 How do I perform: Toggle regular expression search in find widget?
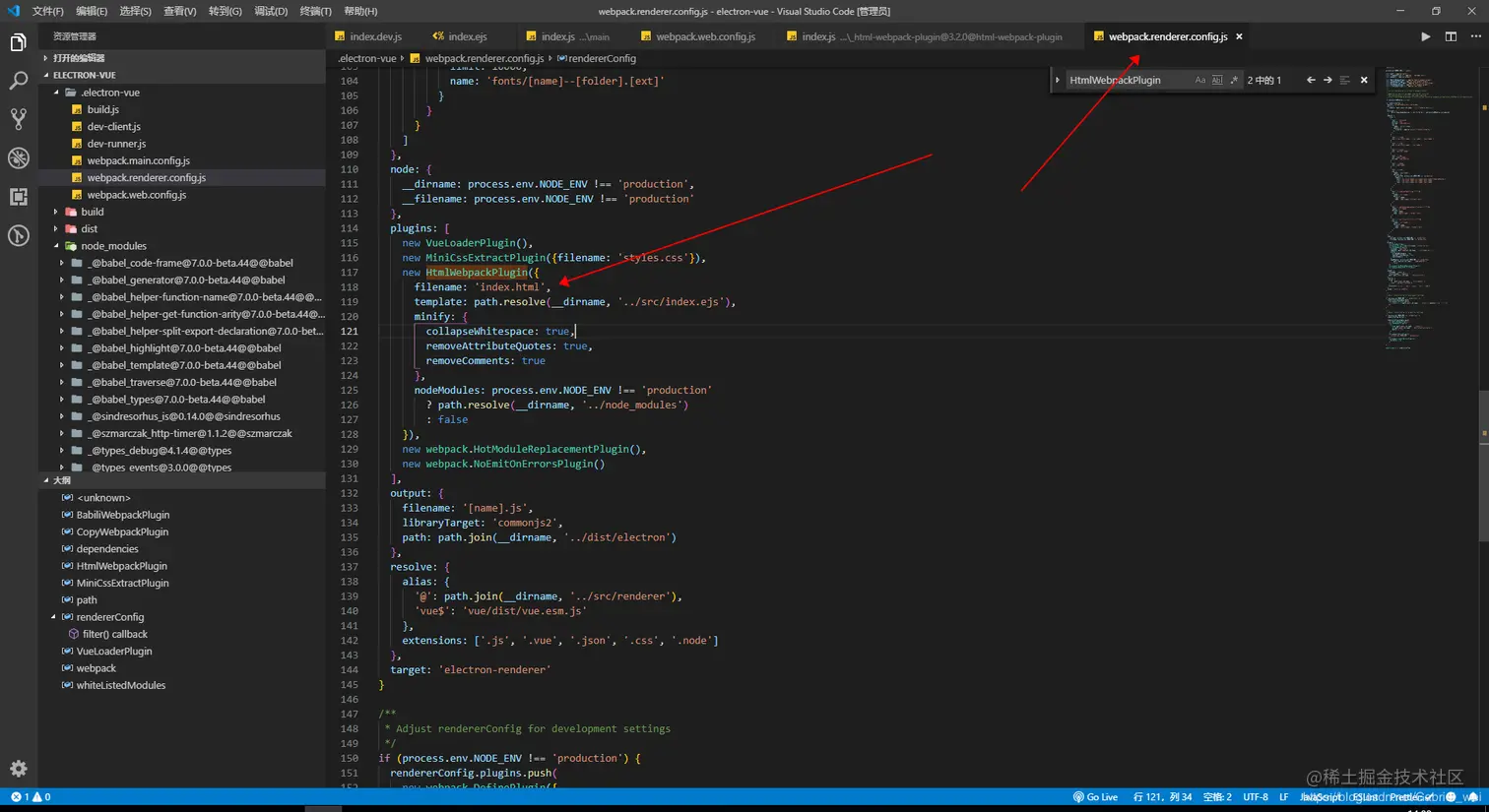pos(1233,80)
